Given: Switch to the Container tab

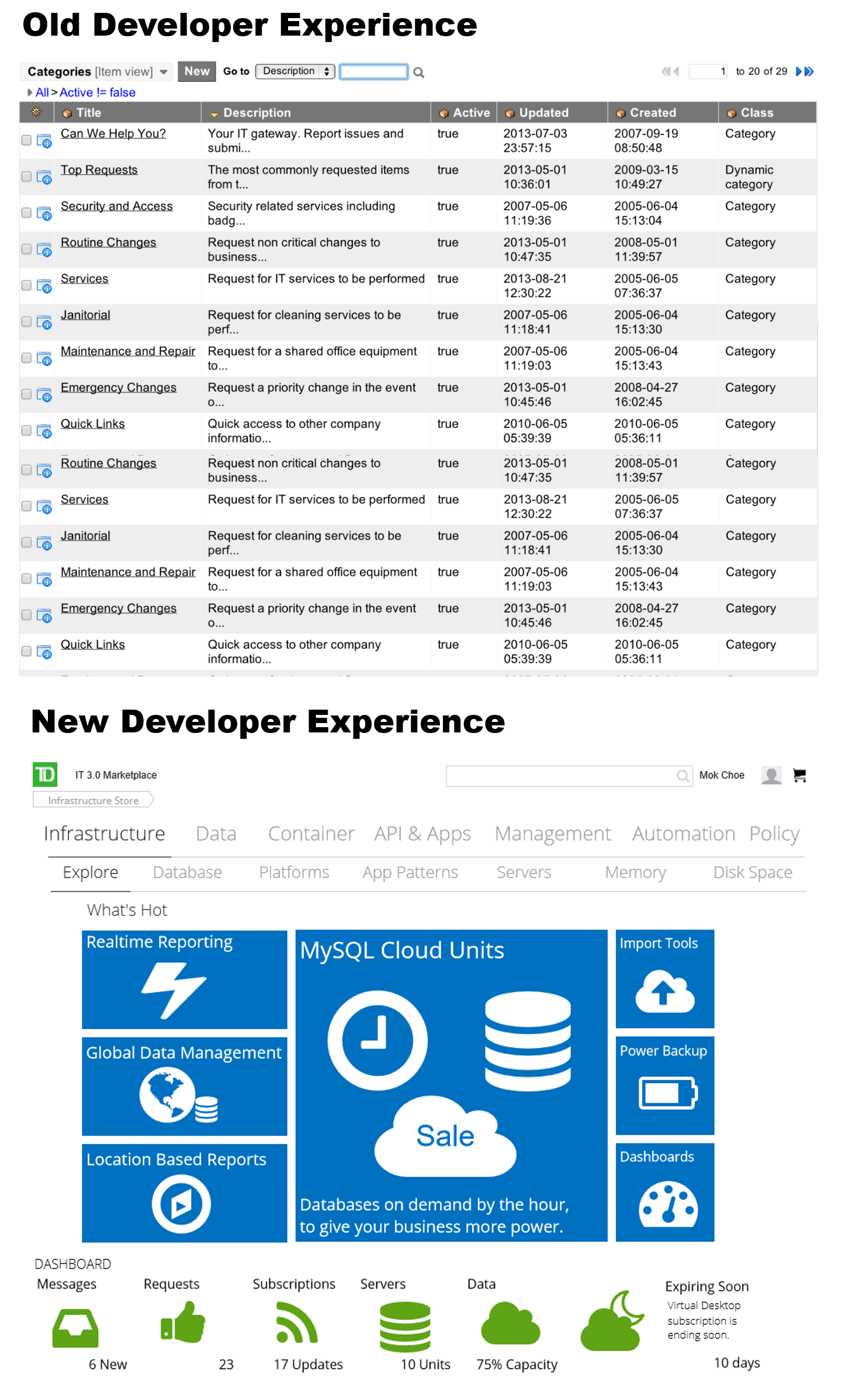Looking at the screenshot, I should point(311,833).
